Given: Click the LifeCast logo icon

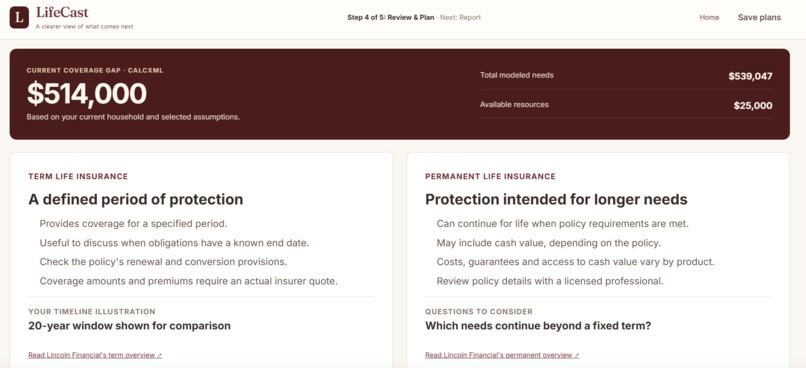Looking at the screenshot, I should (x=19, y=17).
